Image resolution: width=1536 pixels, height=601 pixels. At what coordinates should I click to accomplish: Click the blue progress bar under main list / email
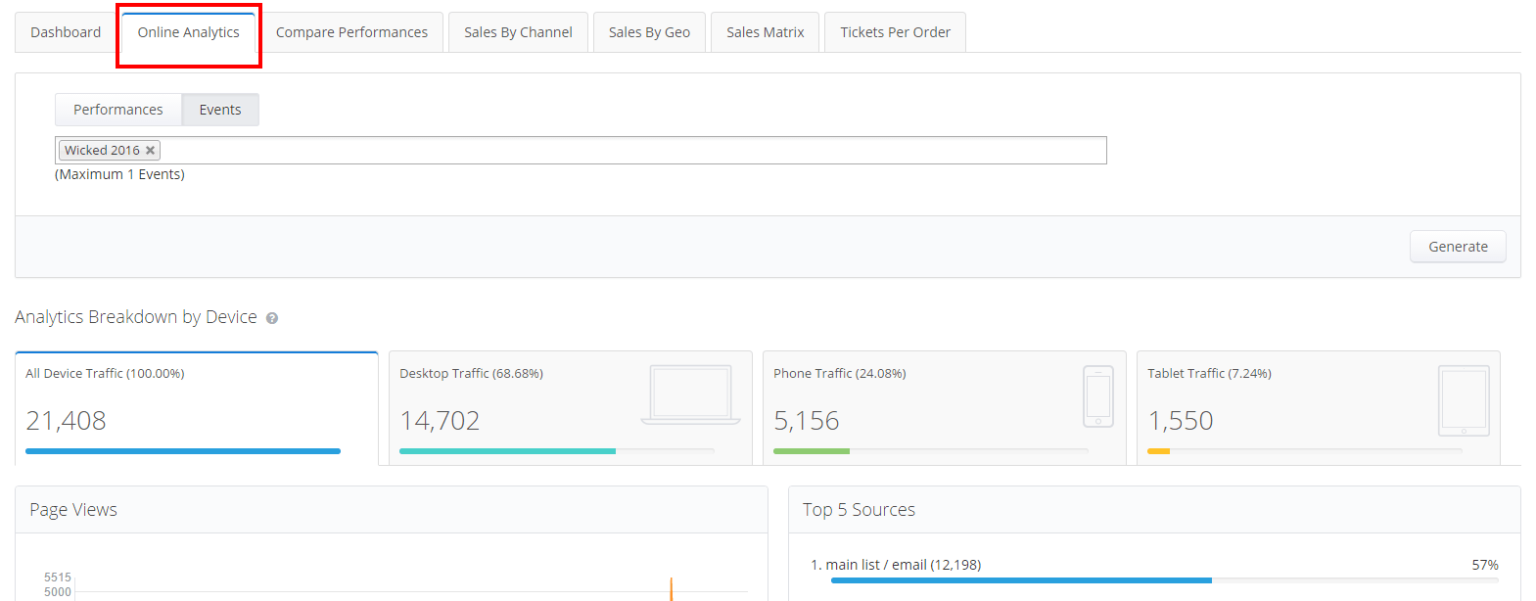(x=1020, y=579)
